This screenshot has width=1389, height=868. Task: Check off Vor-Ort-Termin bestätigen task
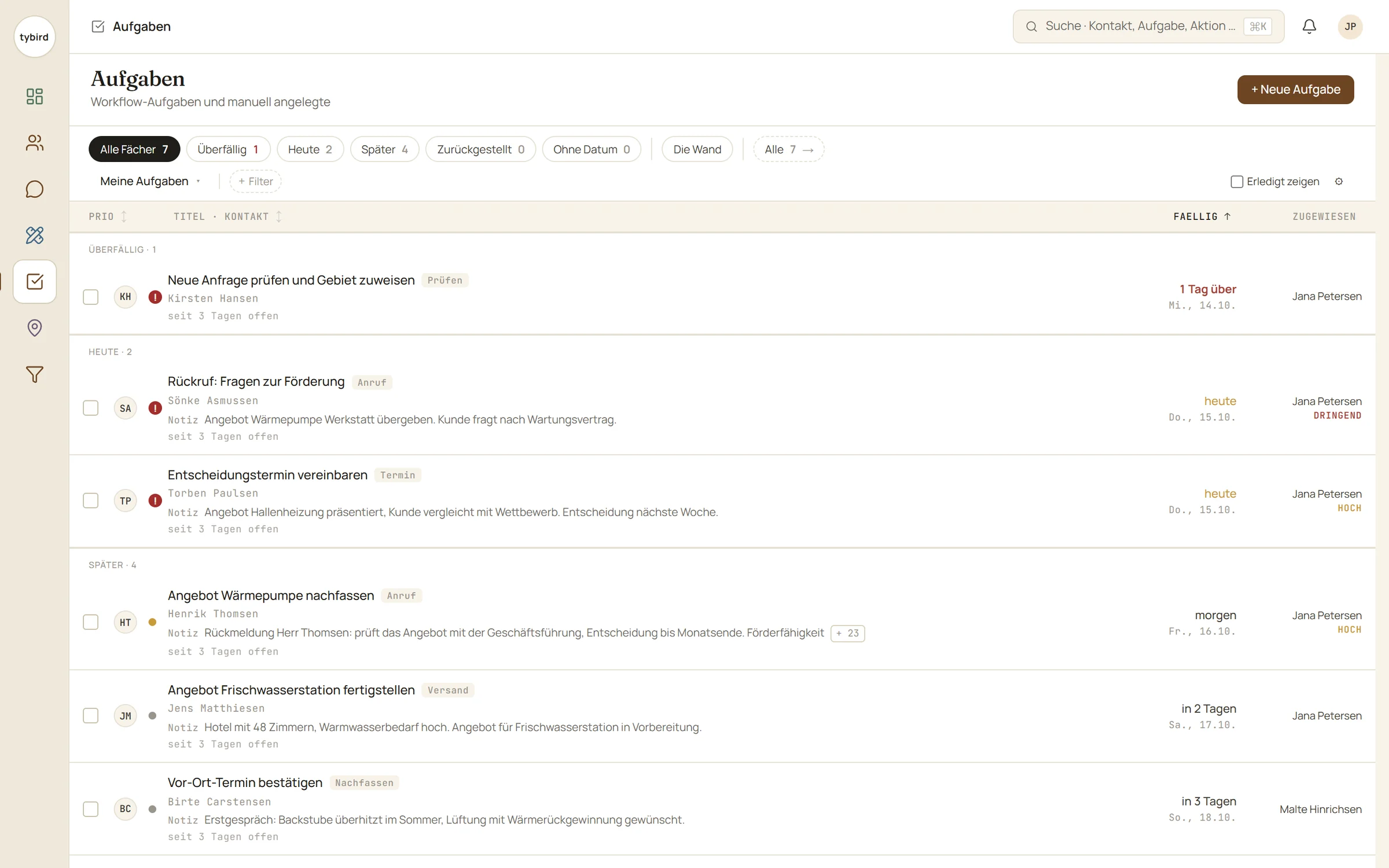[x=91, y=808]
